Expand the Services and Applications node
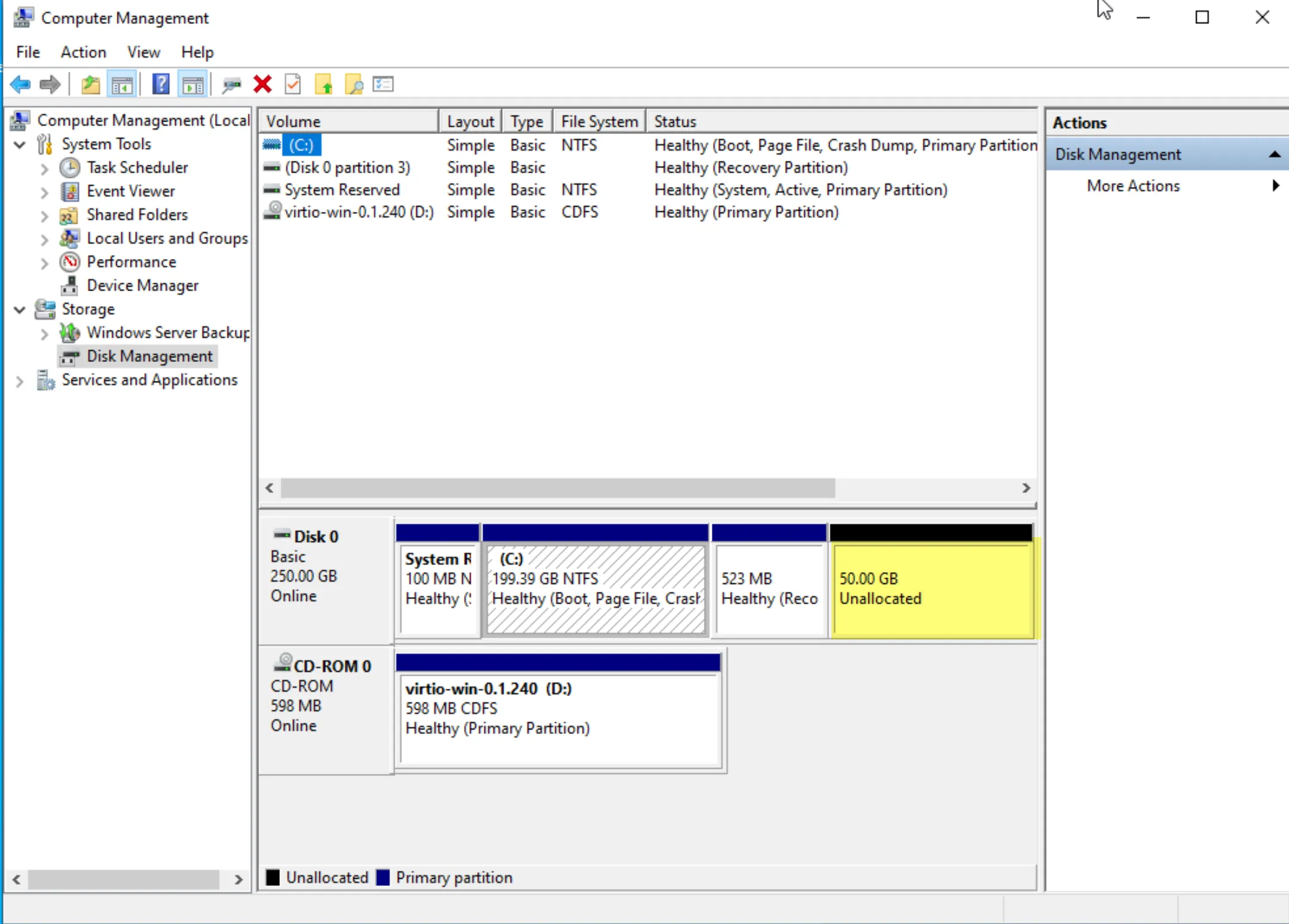The image size is (1289, 924). [20, 381]
